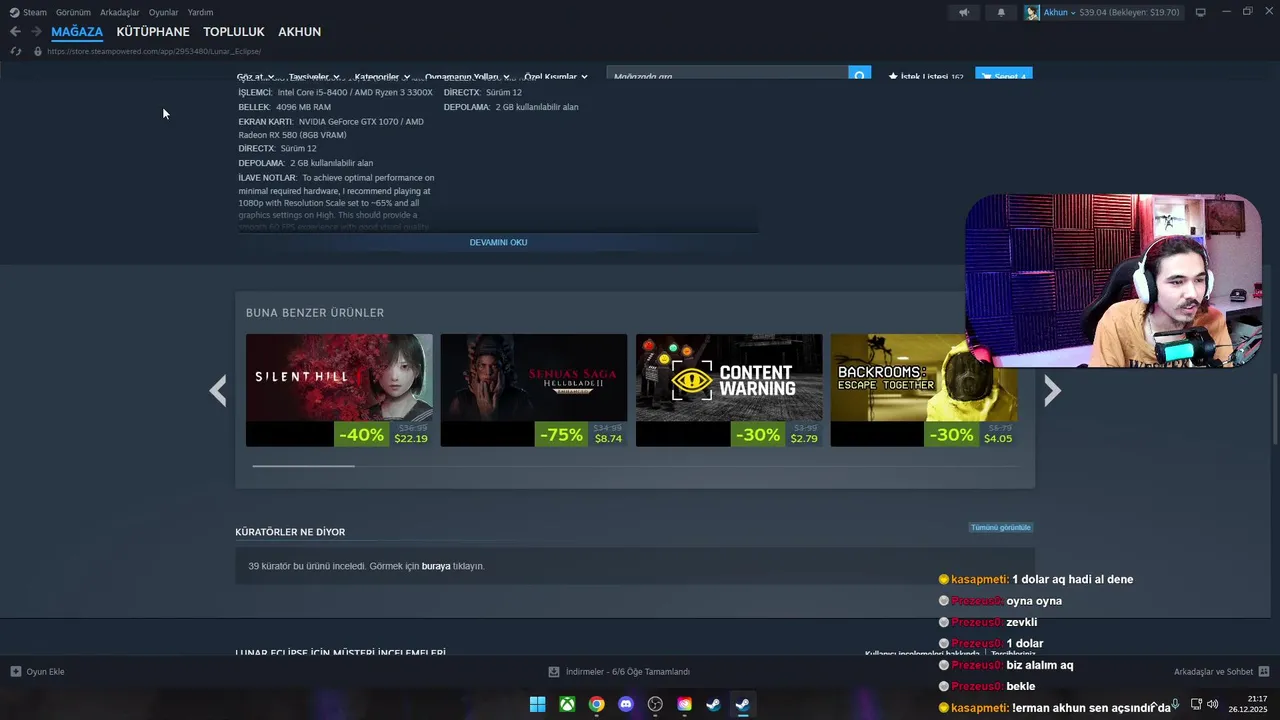Click the taskbar network icon
The width and height of the screenshot is (1280, 720).
[1196, 704]
